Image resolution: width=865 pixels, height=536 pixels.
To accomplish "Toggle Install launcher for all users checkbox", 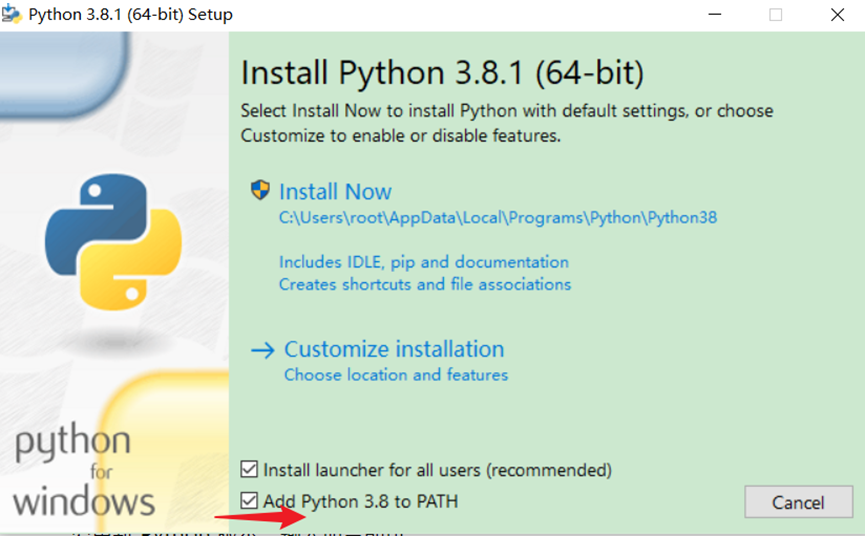I will pyautogui.click(x=249, y=470).
